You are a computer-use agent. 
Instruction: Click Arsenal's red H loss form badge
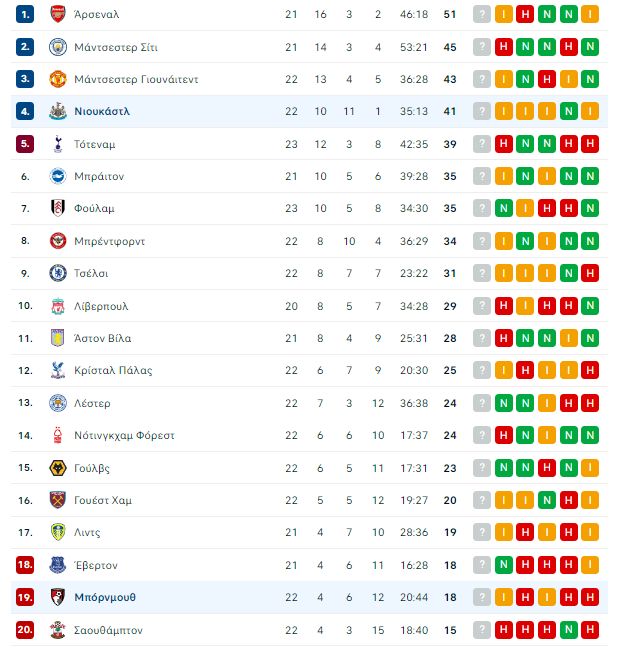[x=525, y=14]
